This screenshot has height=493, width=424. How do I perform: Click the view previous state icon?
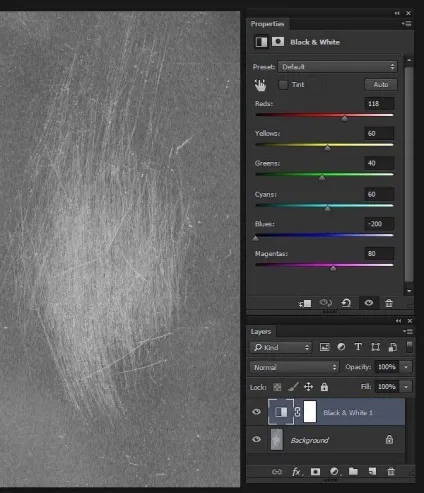(x=325, y=303)
